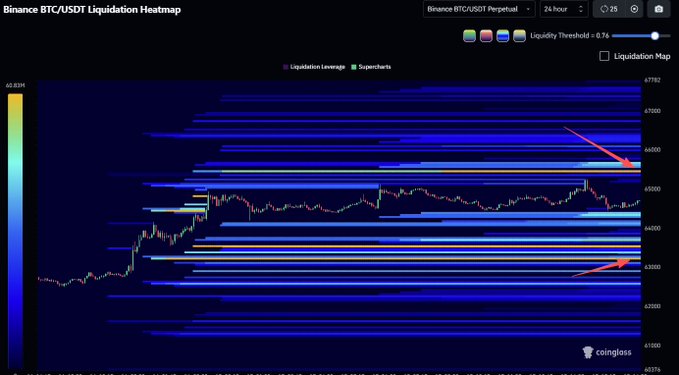The image size is (679, 375).
Task: Click the 60.83M color scale bar
Action: 15,231
